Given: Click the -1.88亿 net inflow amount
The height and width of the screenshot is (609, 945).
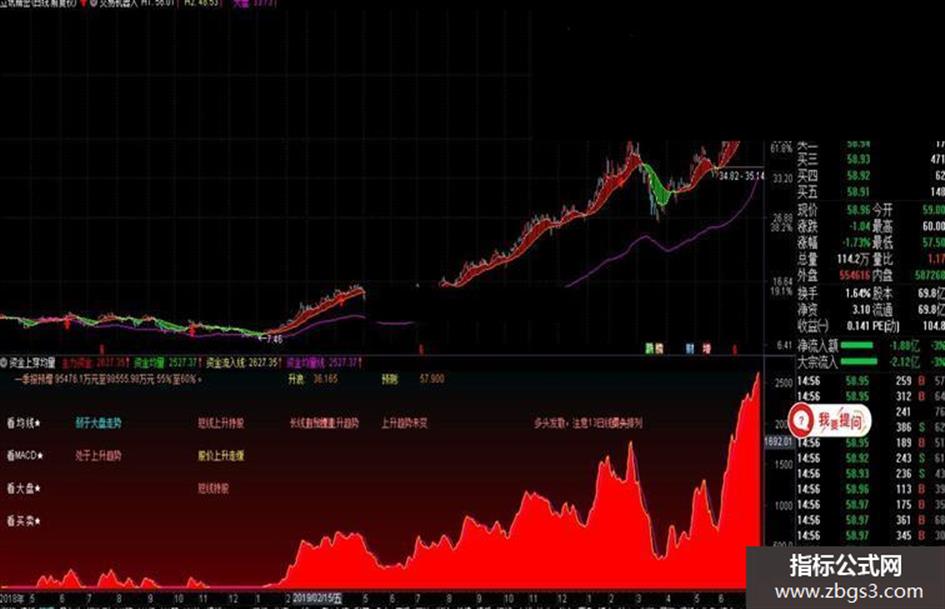Looking at the screenshot, I should pos(905,346).
